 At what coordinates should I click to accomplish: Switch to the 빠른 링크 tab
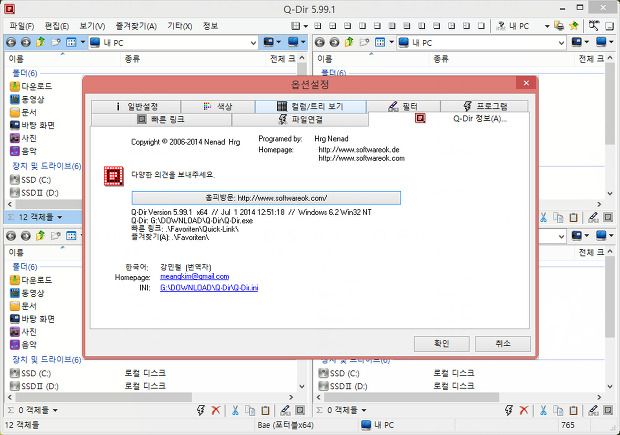[161, 119]
